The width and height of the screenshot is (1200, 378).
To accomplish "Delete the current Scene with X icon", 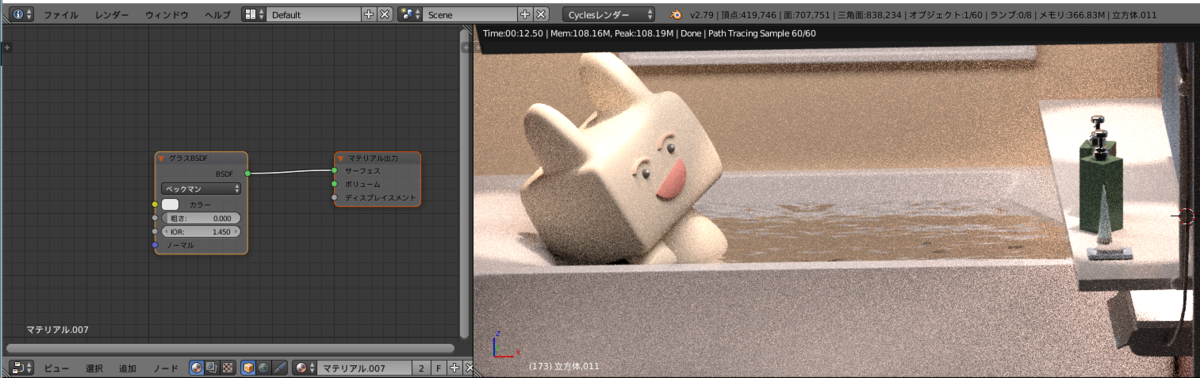I will click(x=541, y=15).
